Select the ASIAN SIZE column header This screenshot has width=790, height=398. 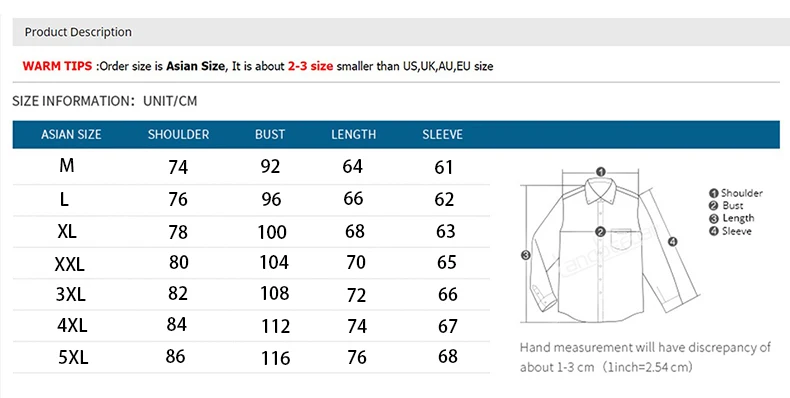tap(71, 135)
